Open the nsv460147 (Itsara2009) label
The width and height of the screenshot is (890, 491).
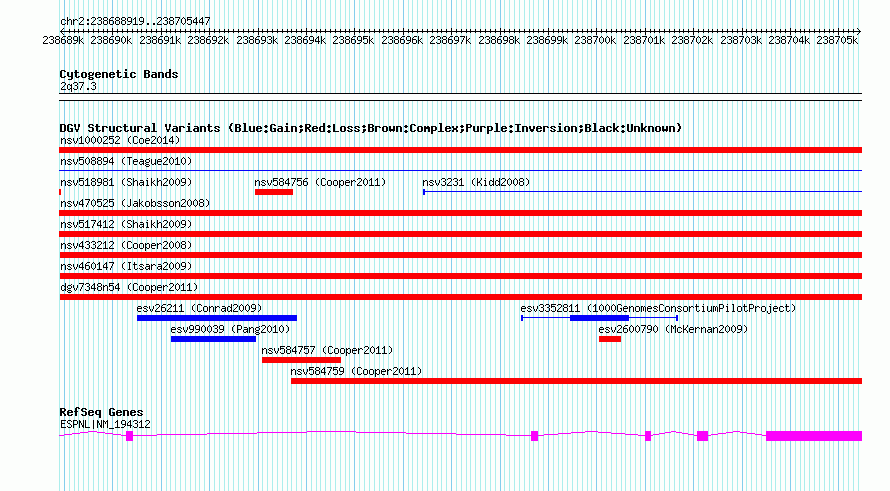coord(126,266)
